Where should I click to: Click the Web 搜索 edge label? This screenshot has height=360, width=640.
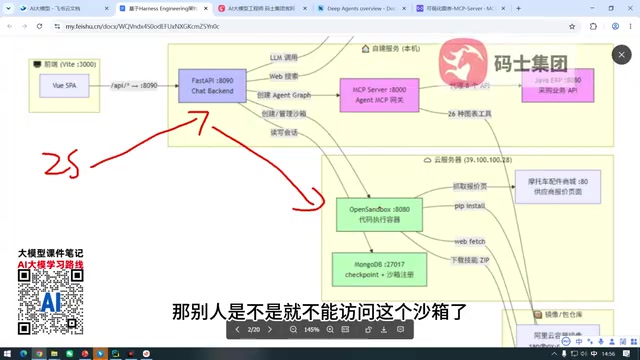click(283, 76)
